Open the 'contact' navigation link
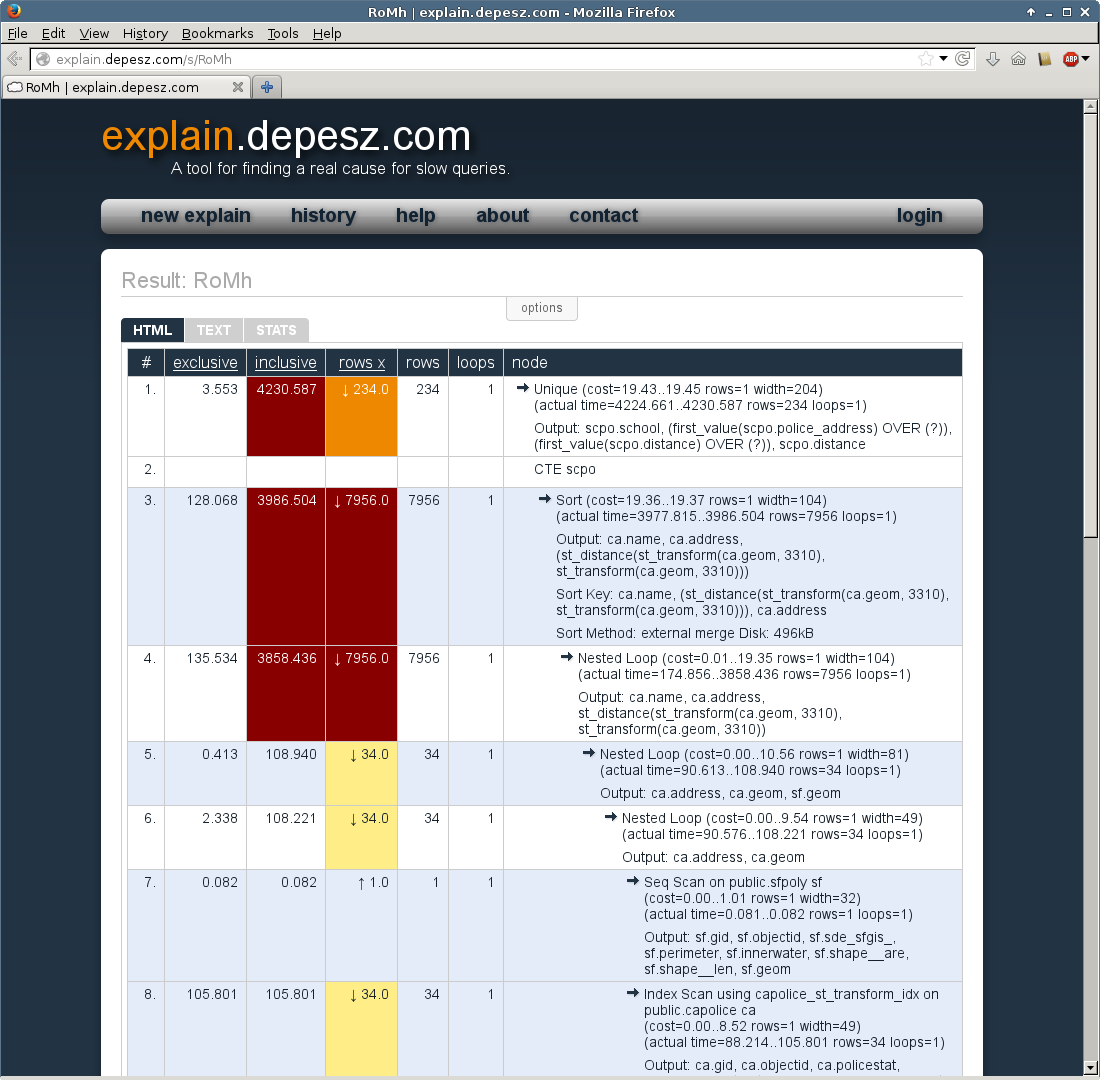Image resolution: width=1100 pixels, height=1080 pixels. (x=603, y=215)
